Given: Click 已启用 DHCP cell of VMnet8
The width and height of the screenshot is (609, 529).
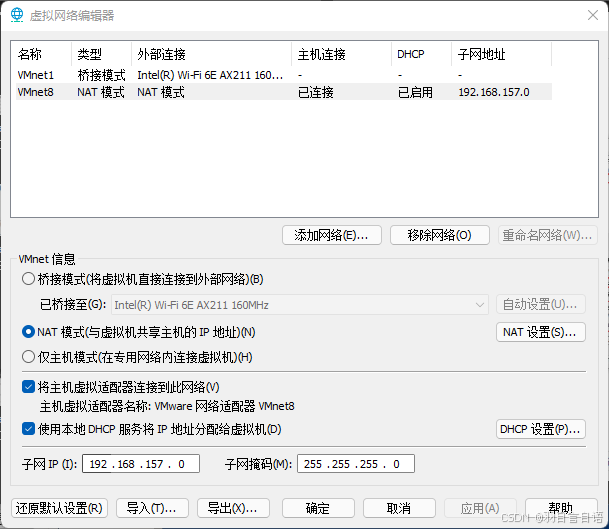Looking at the screenshot, I should pyautogui.click(x=415, y=92).
